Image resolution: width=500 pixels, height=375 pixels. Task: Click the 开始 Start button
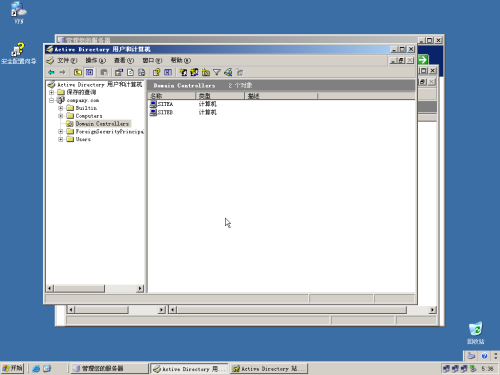12,368
